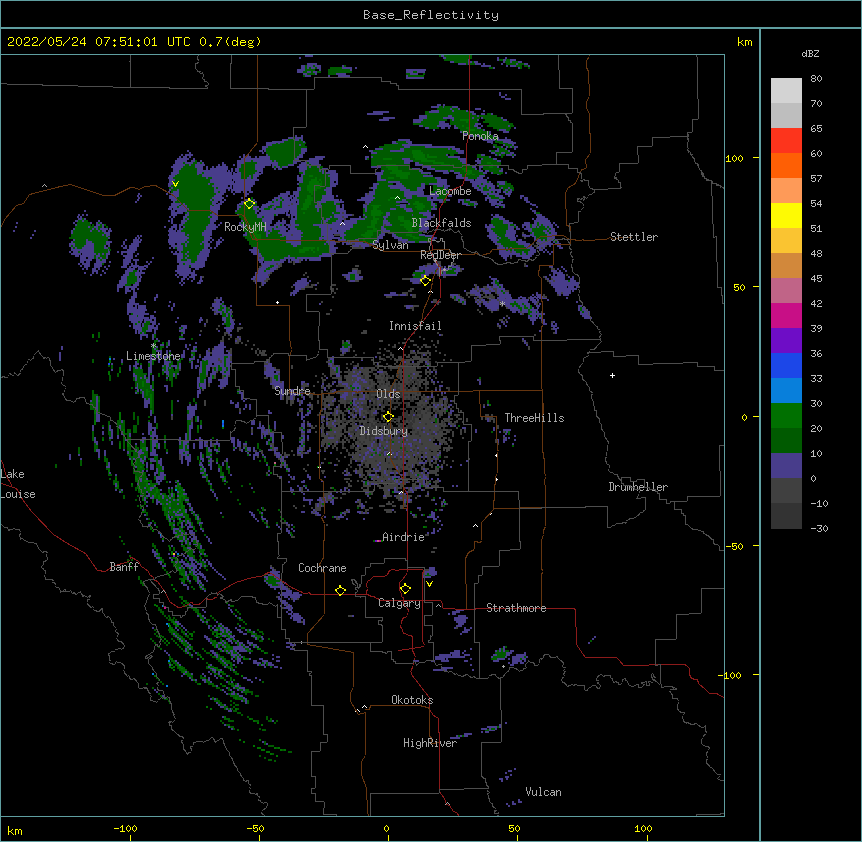Click the yellow V marker northwest of RockyMH

[175, 184]
